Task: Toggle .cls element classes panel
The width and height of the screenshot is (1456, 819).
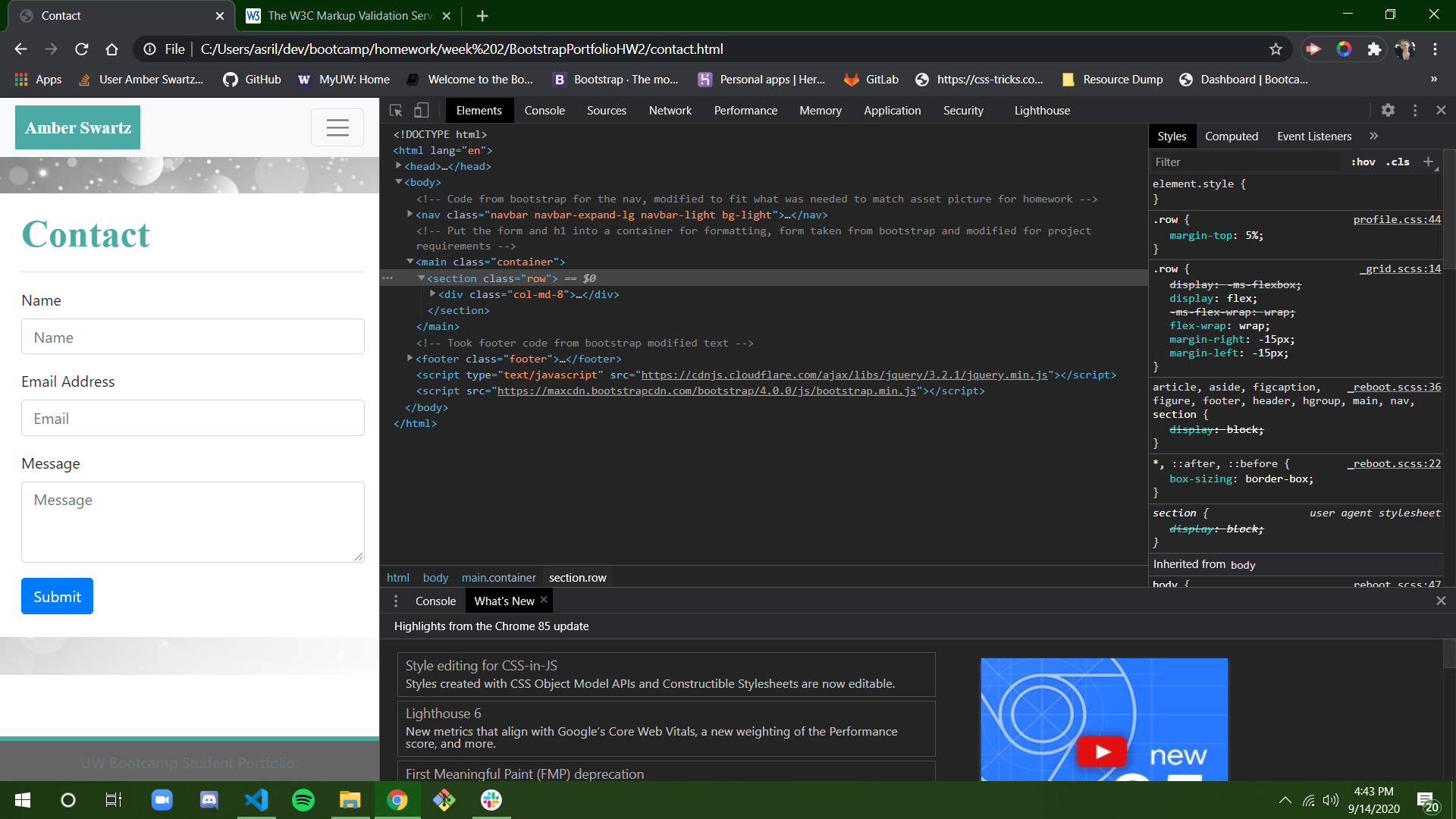Action: [x=1398, y=162]
